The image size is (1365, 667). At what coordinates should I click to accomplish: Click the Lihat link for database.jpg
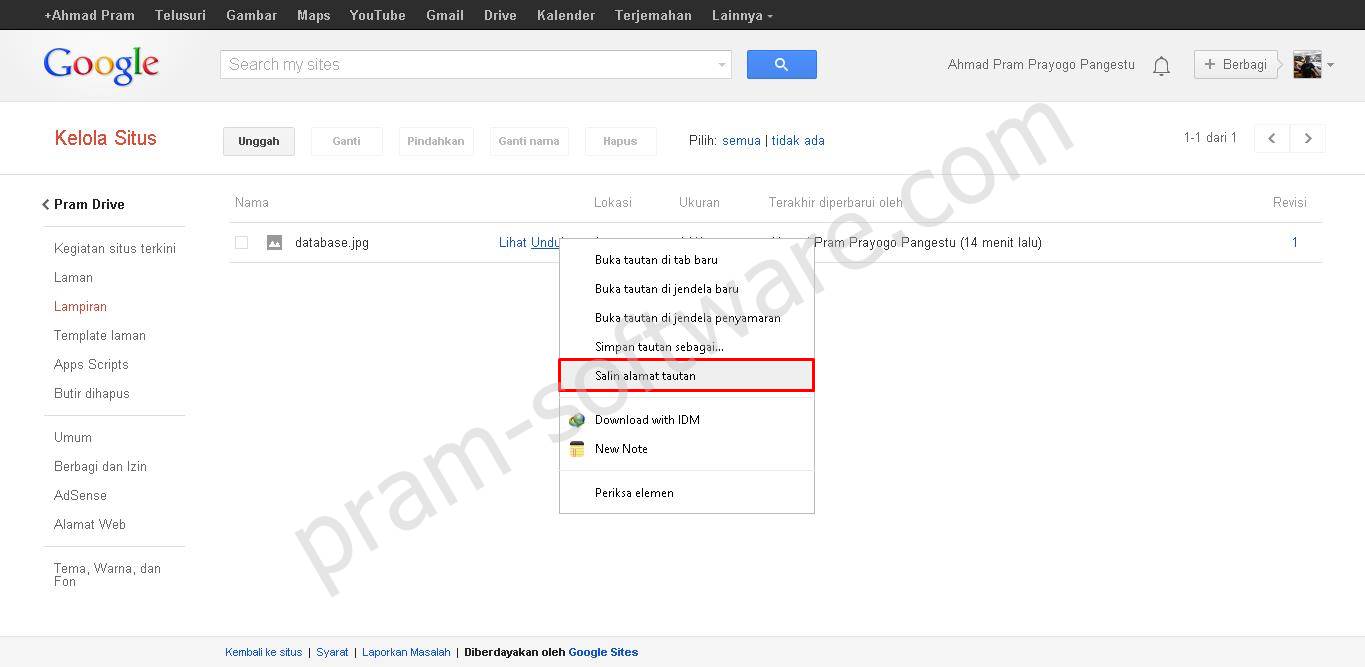(x=512, y=242)
